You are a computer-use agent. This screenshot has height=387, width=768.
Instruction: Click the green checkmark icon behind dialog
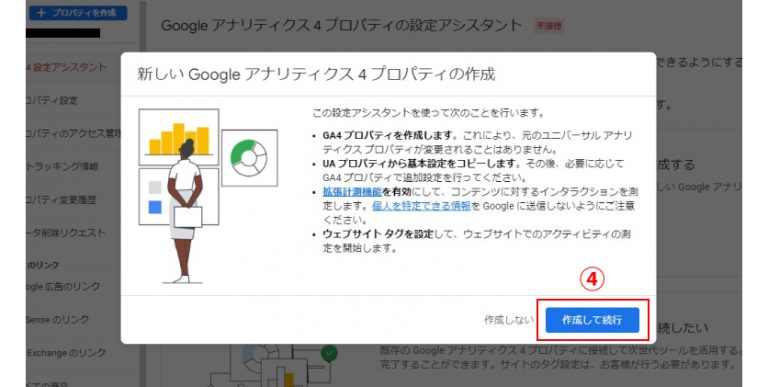tap(330, 352)
